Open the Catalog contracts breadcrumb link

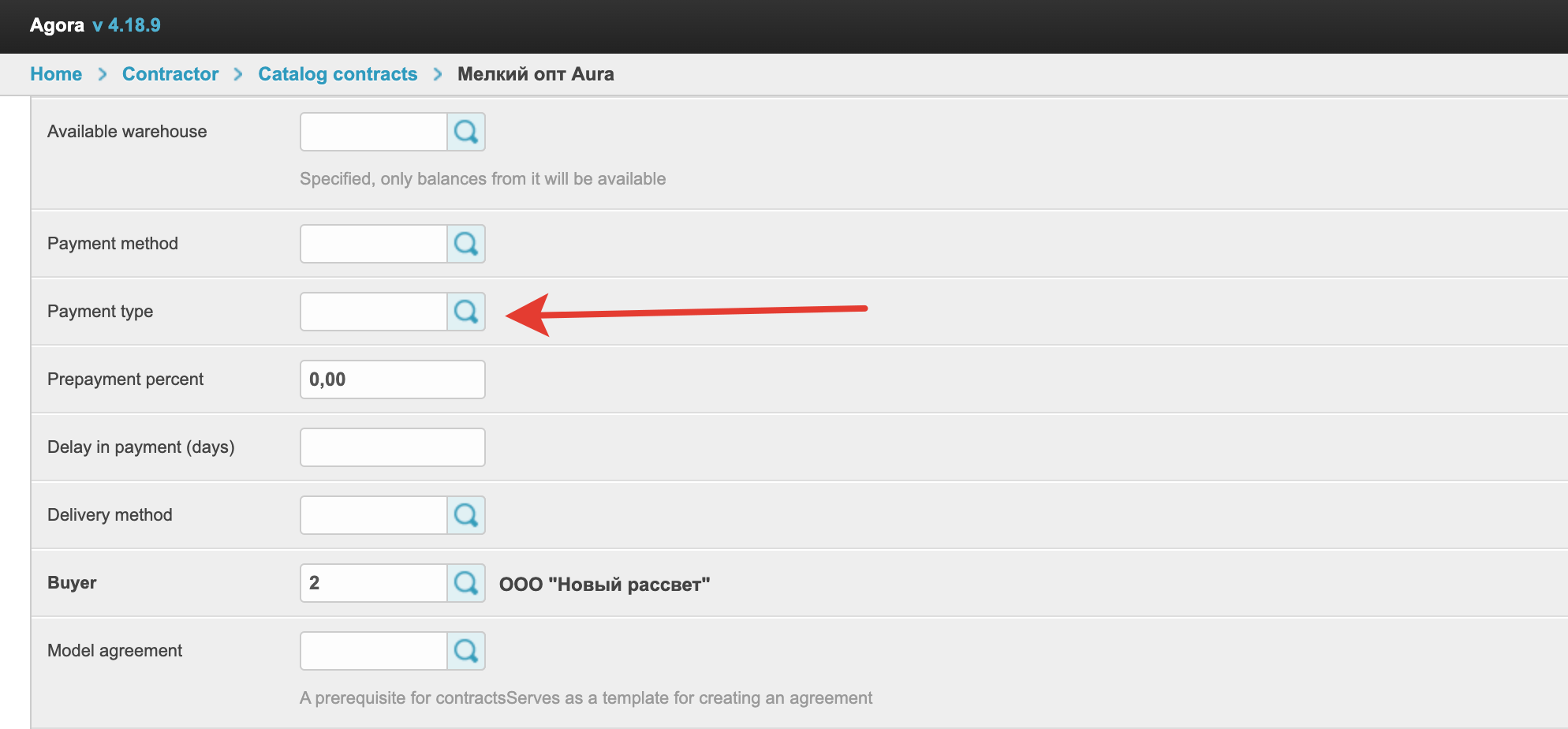[x=338, y=74]
